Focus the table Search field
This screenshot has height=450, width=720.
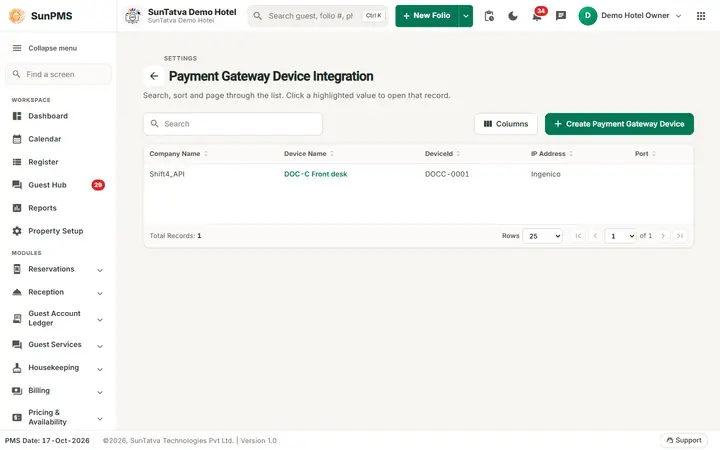(233, 124)
